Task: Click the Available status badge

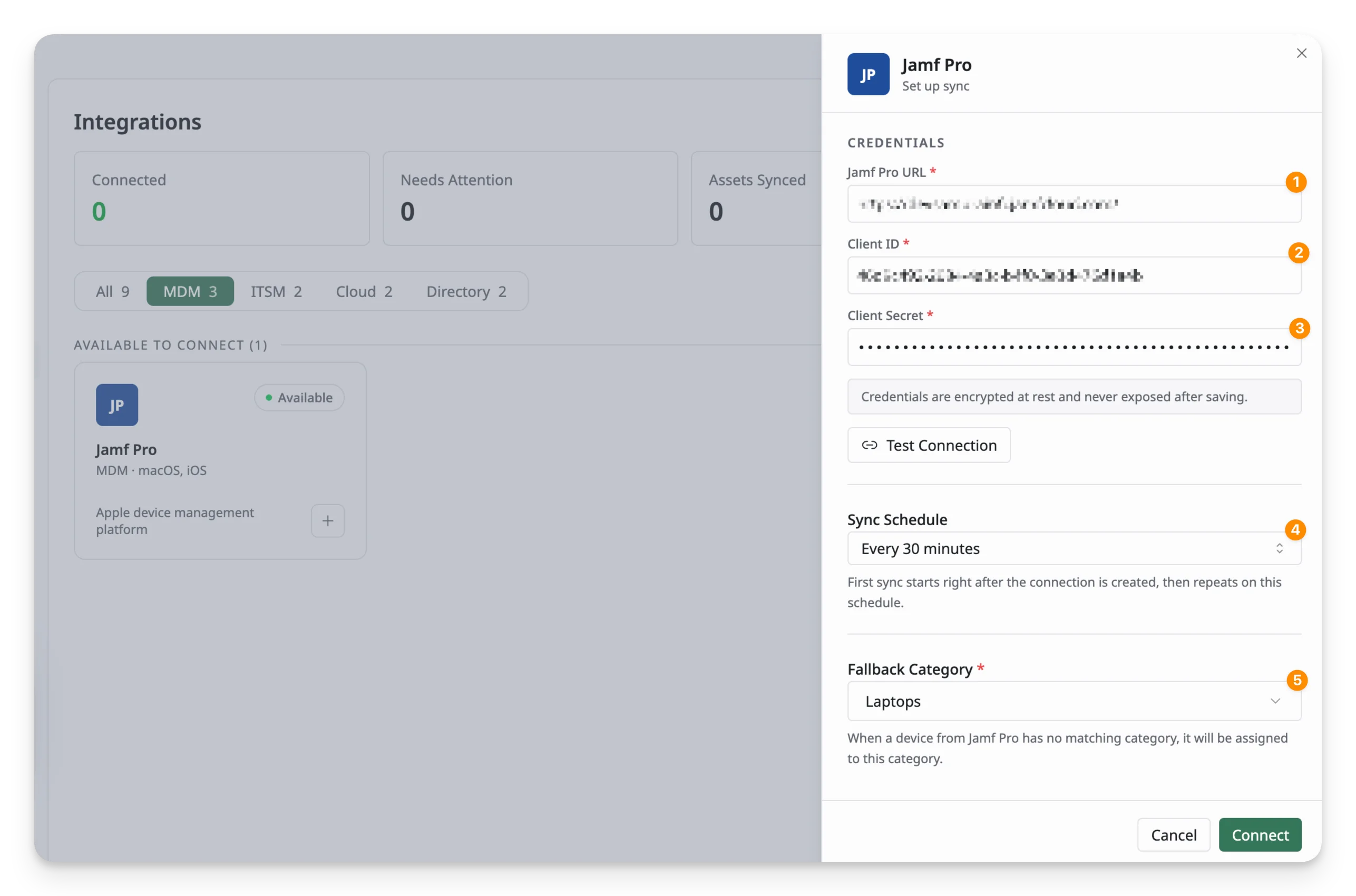Action: click(299, 398)
